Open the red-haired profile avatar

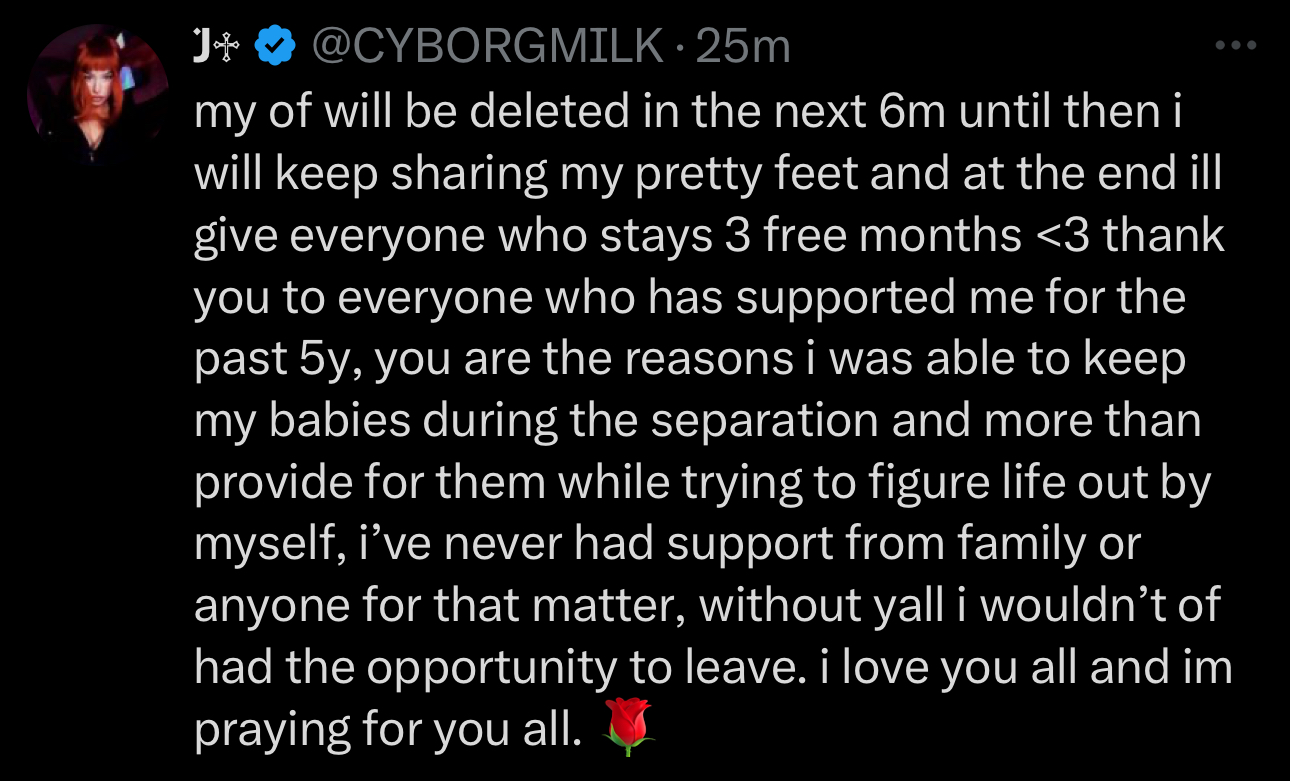point(97,96)
